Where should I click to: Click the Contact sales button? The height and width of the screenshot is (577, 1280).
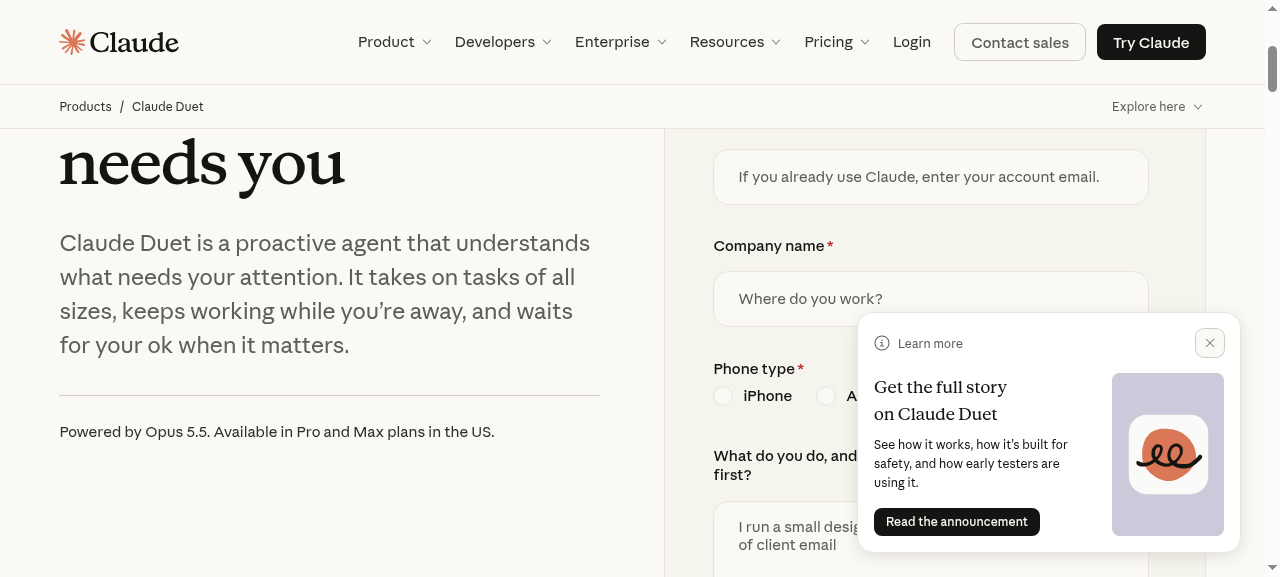pyautogui.click(x=1020, y=42)
